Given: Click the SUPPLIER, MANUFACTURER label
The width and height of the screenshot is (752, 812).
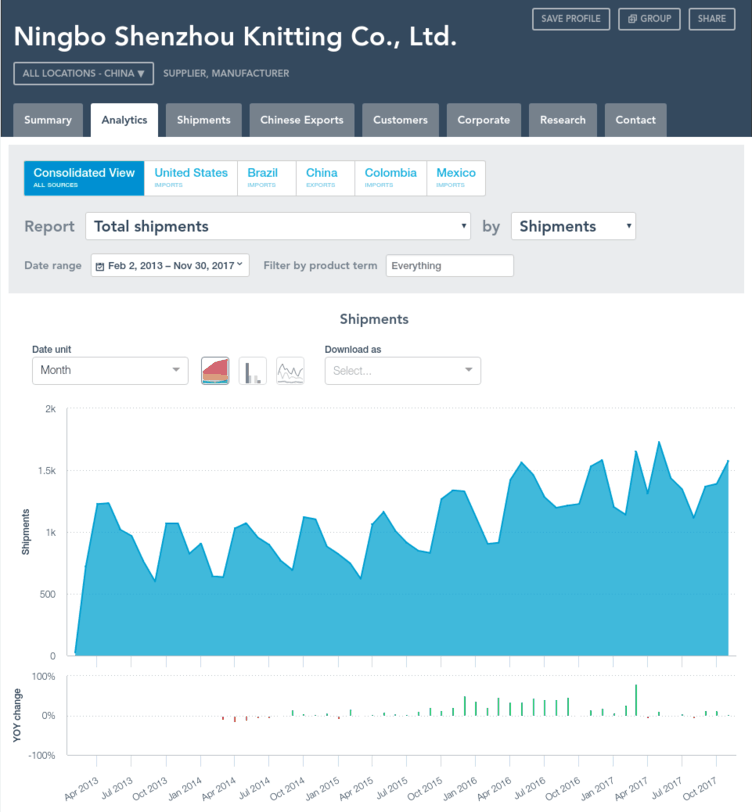Looking at the screenshot, I should [x=226, y=74].
